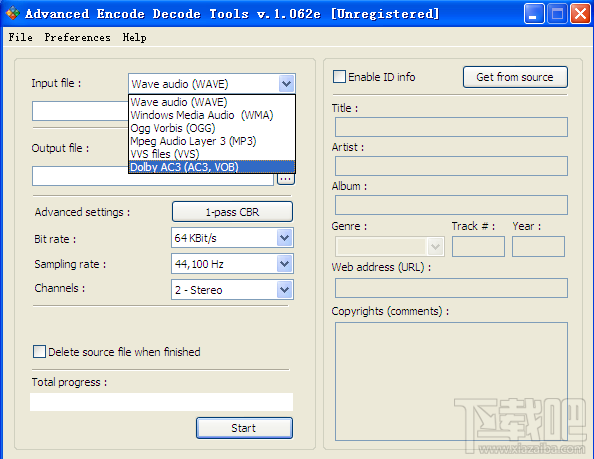594x459 pixels.
Task: Choose Wave audio (WAVE) from the list
Action: (x=212, y=102)
